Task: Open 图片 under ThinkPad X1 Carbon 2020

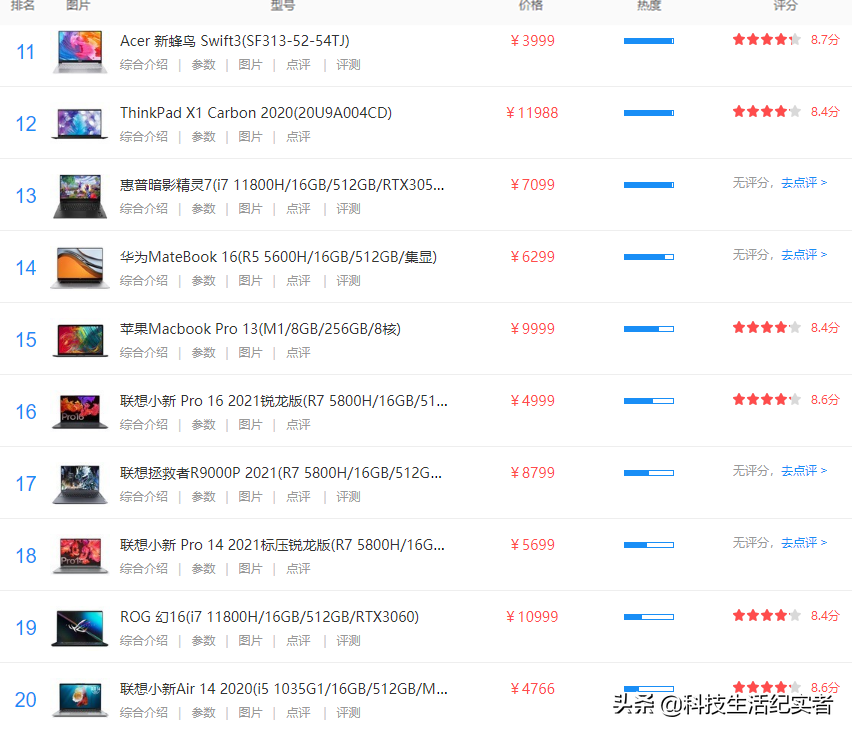Action: [x=250, y=136]
